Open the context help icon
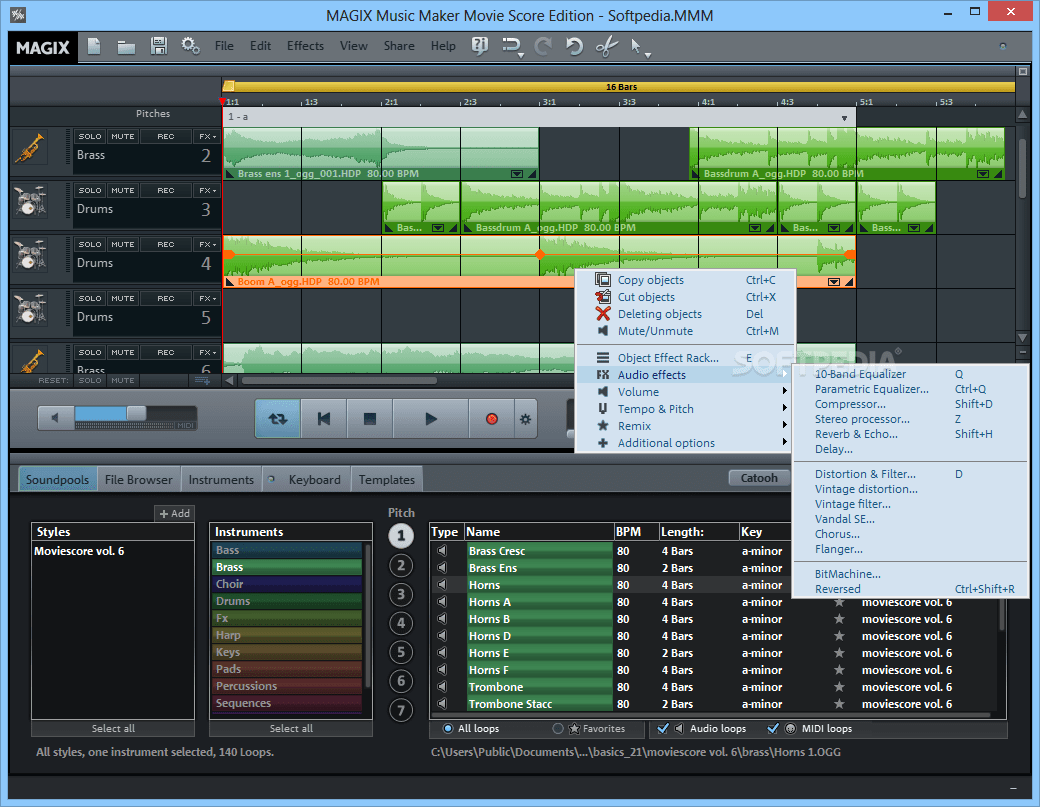The width and height of the screenshot is (1040, 807). (480, 47)
